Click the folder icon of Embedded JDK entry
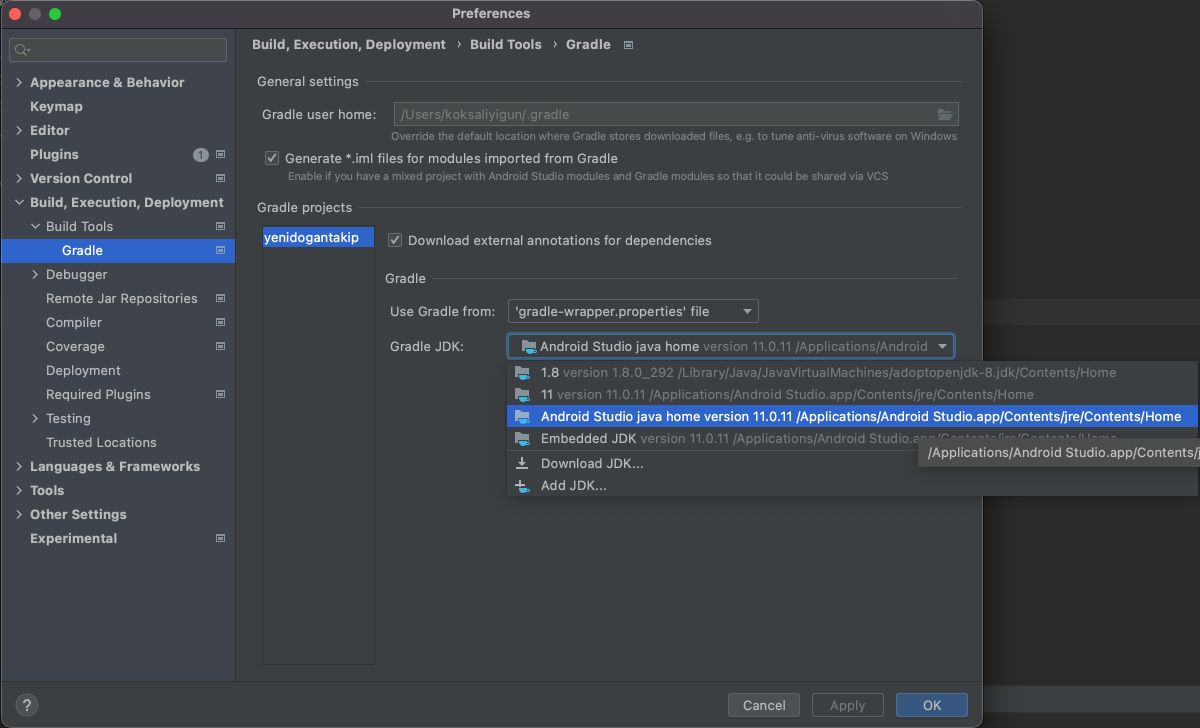Viewport: 1200px width, 728px height. click(x=522, y=439)
